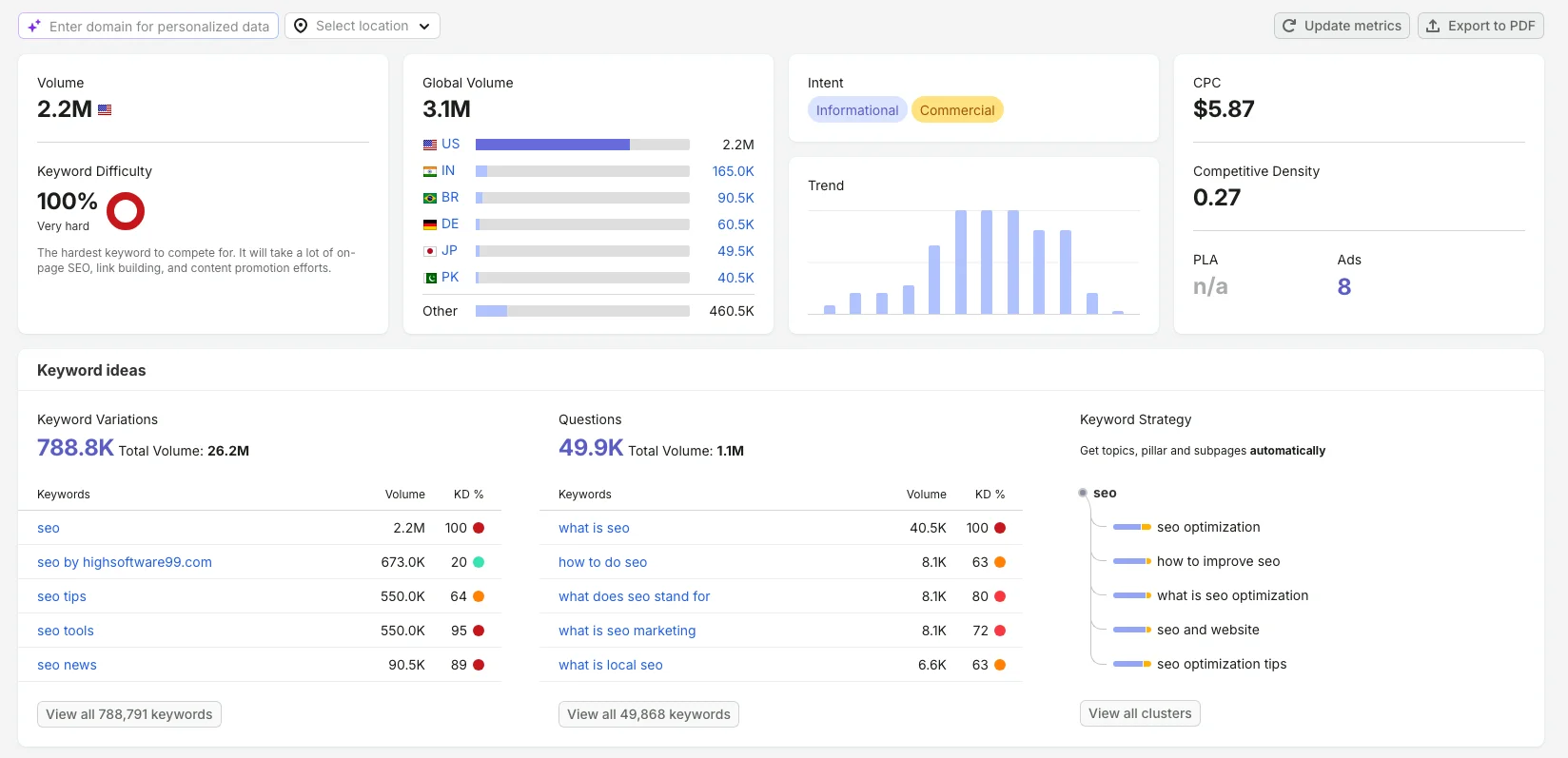Click the sparkle icon in domain field
The image size is (1568, 758).
click(x=34, y=26)
